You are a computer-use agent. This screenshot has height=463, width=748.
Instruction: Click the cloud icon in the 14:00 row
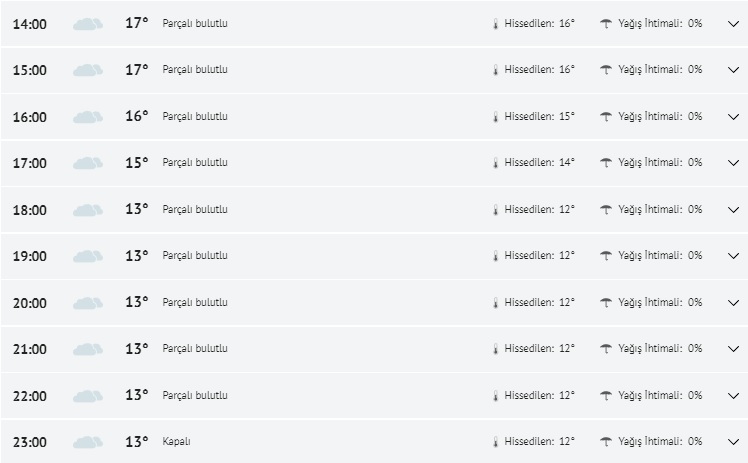pyautogui.click(x=88, y=24)
